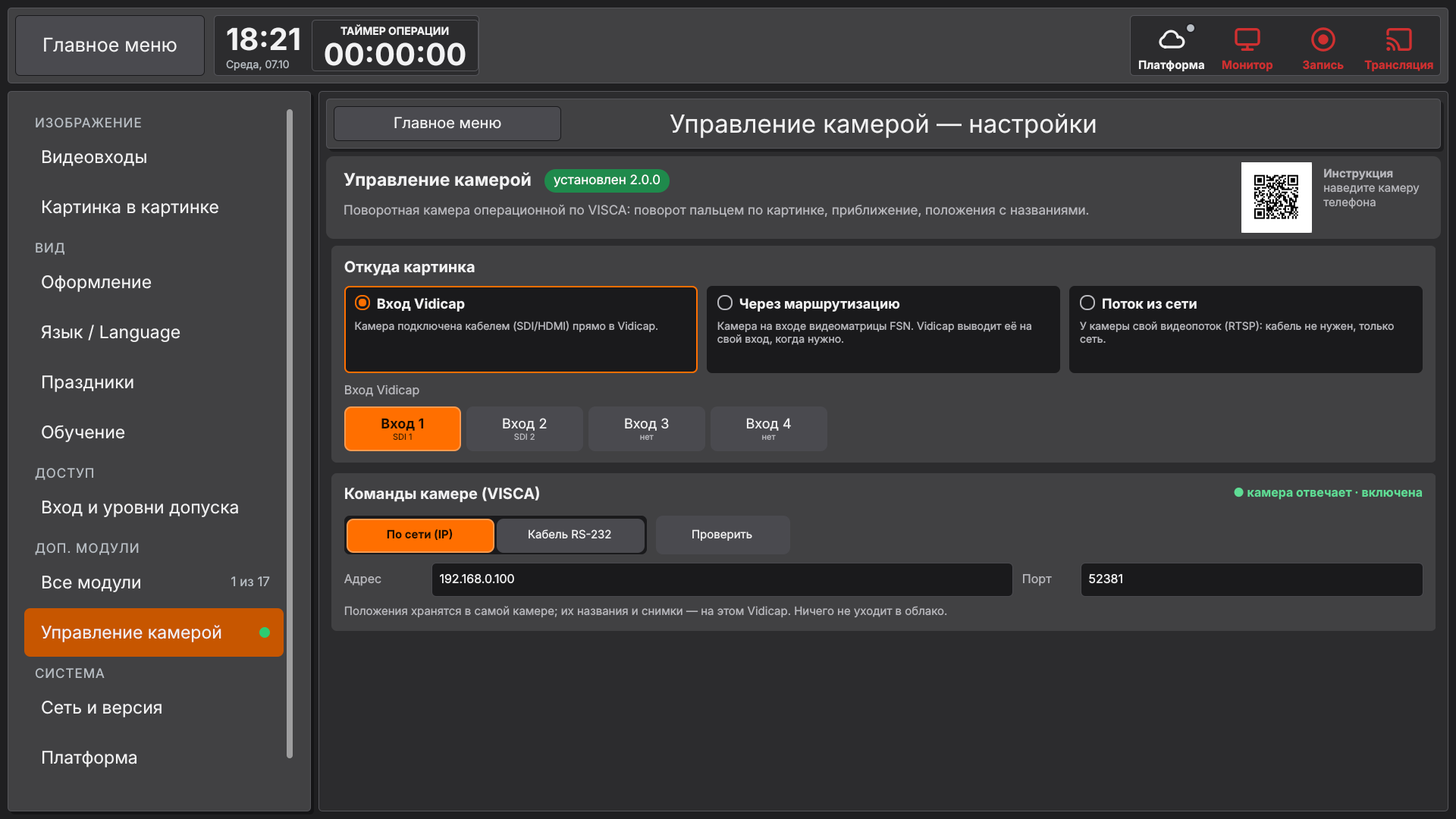Click the установлен 2.0.0 badge
1456x819 pixels.
(x=607, y=180)
